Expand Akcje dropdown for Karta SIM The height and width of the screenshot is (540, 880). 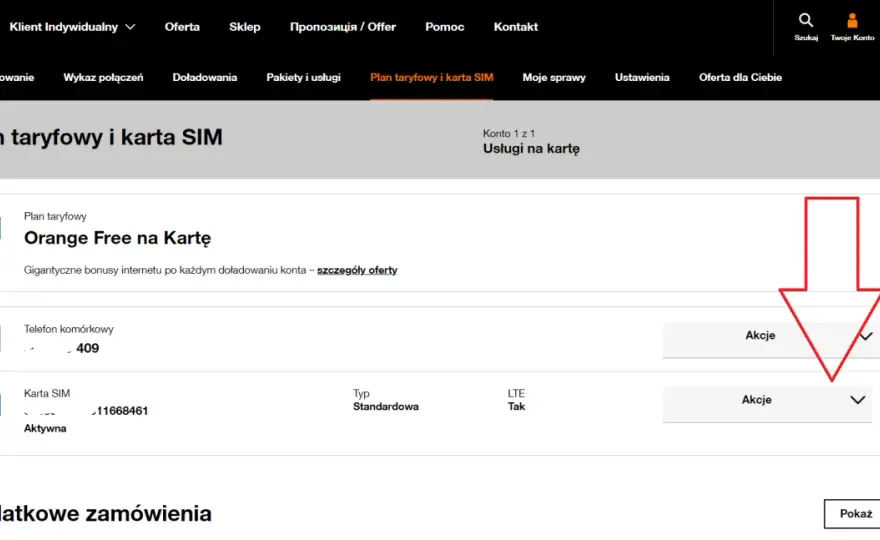pos(767,404)
